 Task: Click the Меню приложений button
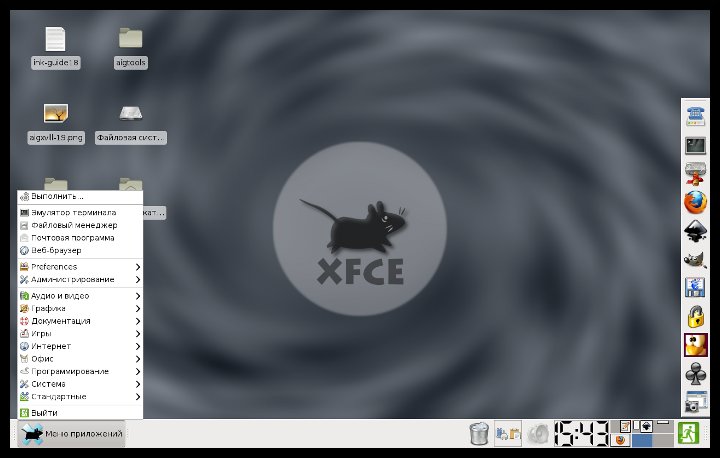[x=71, y=434]
